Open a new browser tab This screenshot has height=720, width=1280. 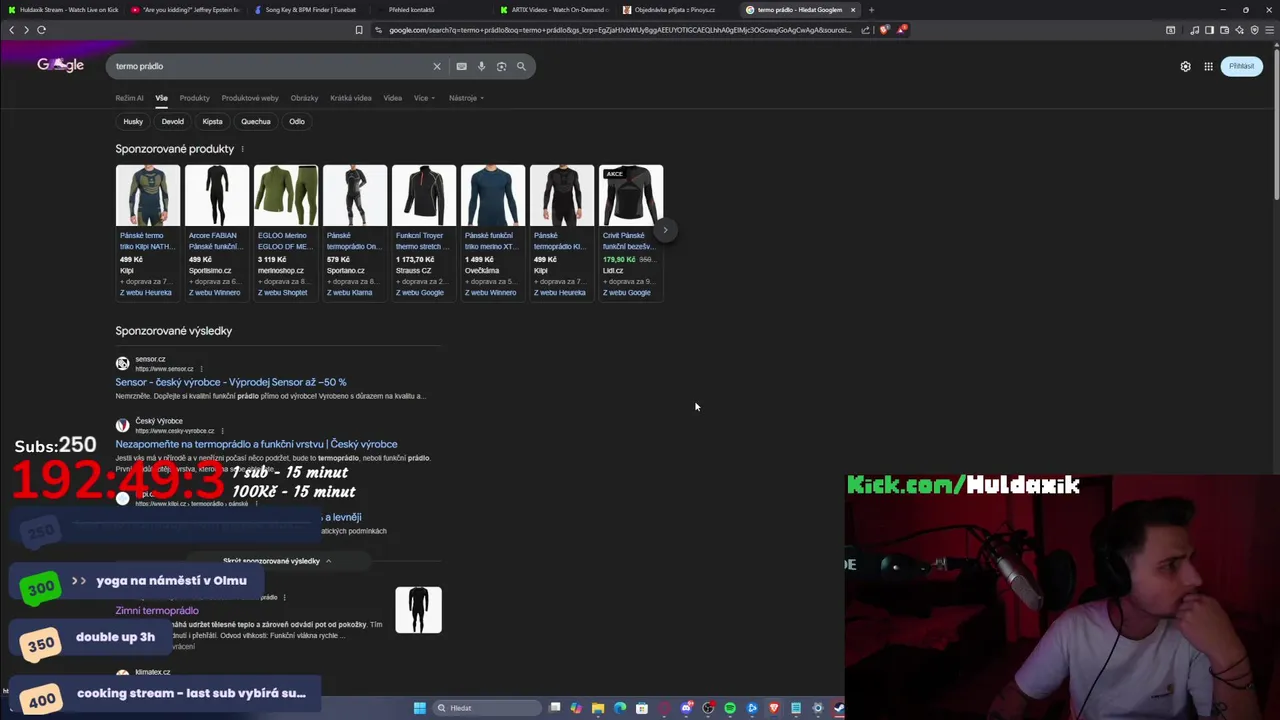pyautogui.click(x=871, y=10)
